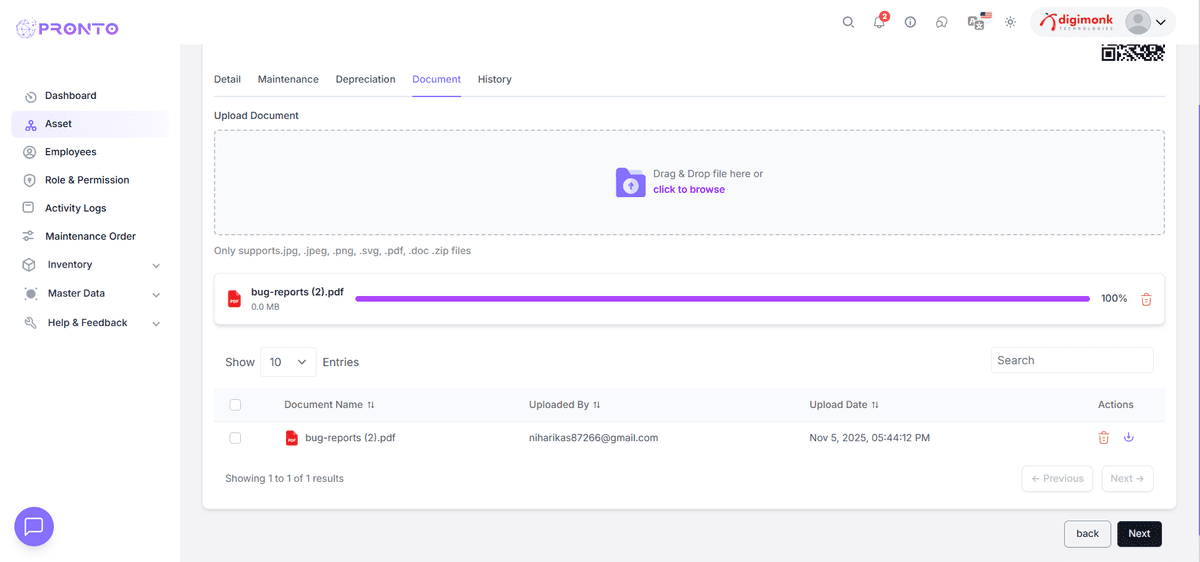Click the trash icon in Actions column

point(1104,437)
